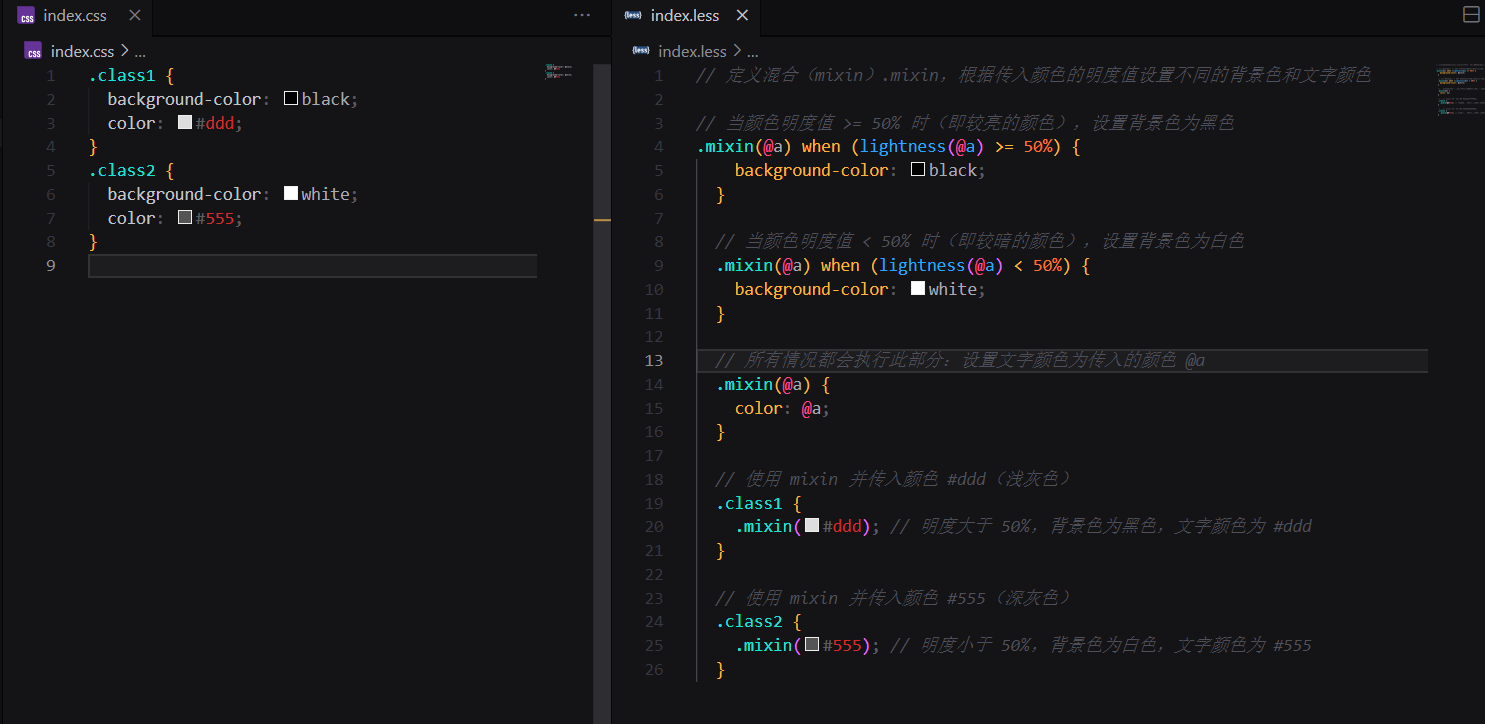Close the index.less tab
This screenshot has width=1485, height=724.
pos(741,15)
